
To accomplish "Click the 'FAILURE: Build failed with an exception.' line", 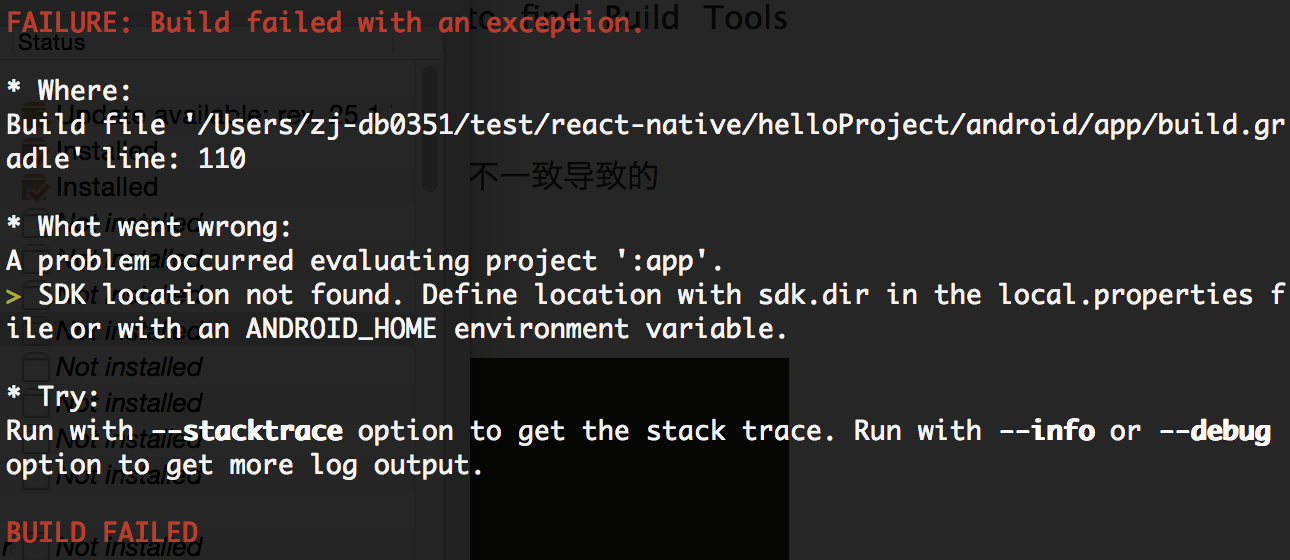I will click(x=326, y=22).
